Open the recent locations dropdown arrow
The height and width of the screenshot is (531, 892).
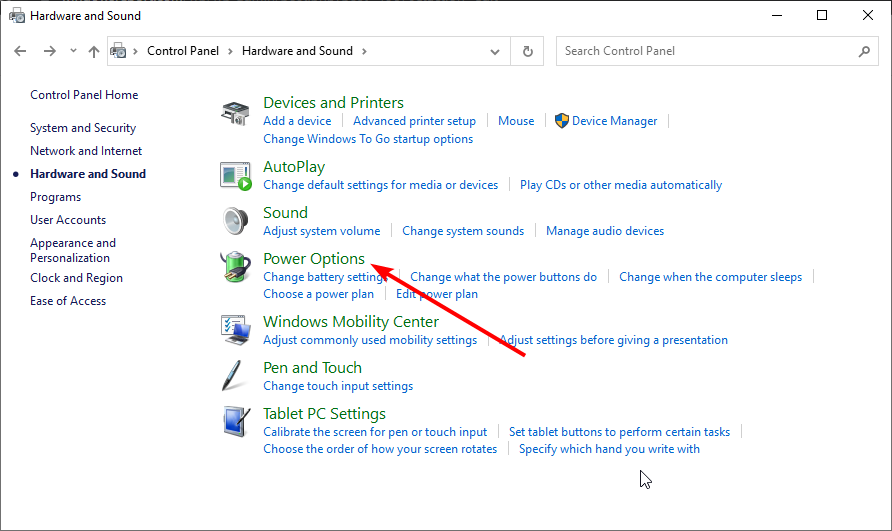click(73, 51)
